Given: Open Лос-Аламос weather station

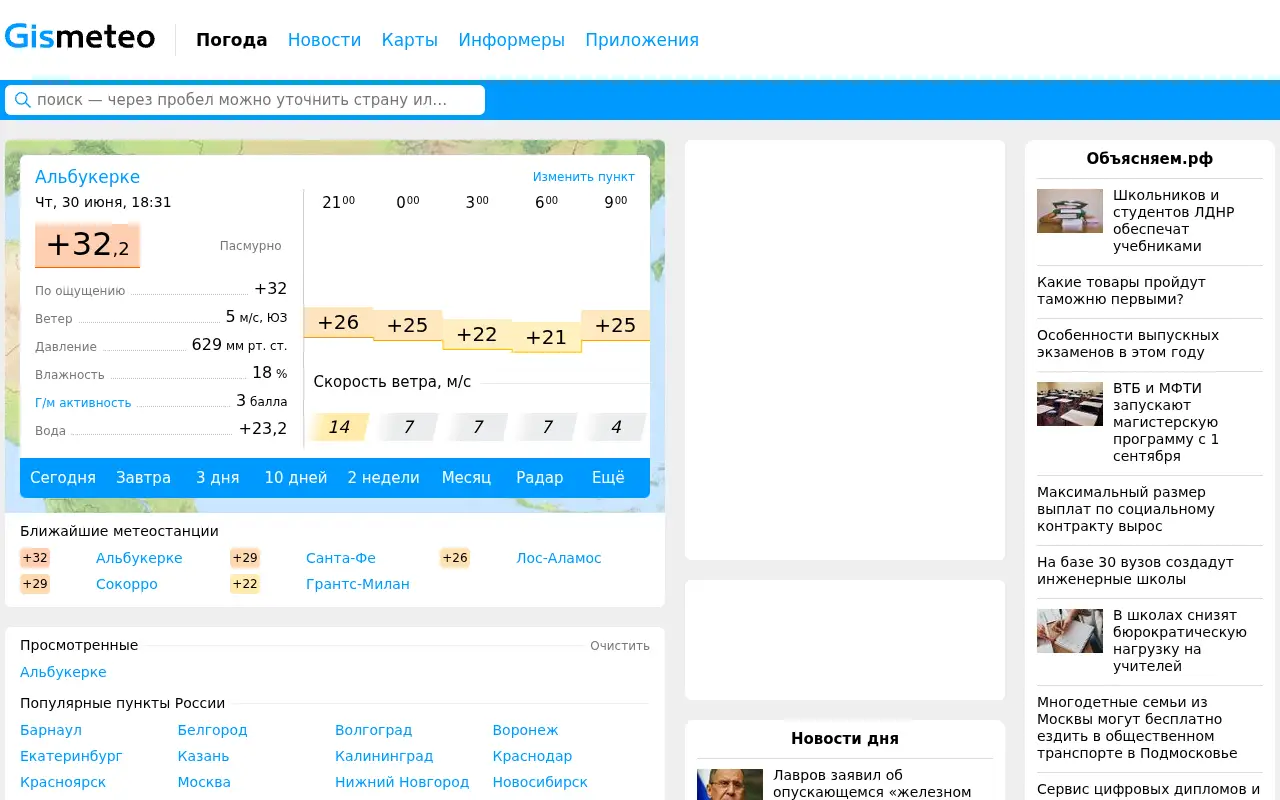Looking at the screenshot, I should 559,558.
